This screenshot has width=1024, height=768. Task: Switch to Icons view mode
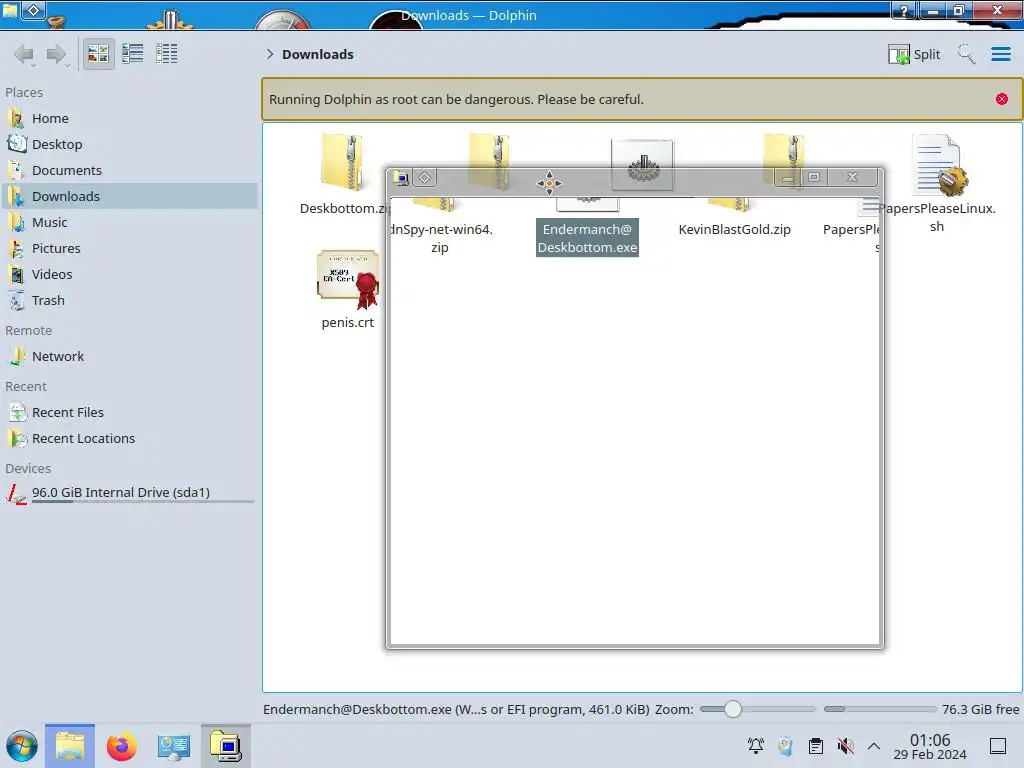pyautogui.click(x=98, y=54)
